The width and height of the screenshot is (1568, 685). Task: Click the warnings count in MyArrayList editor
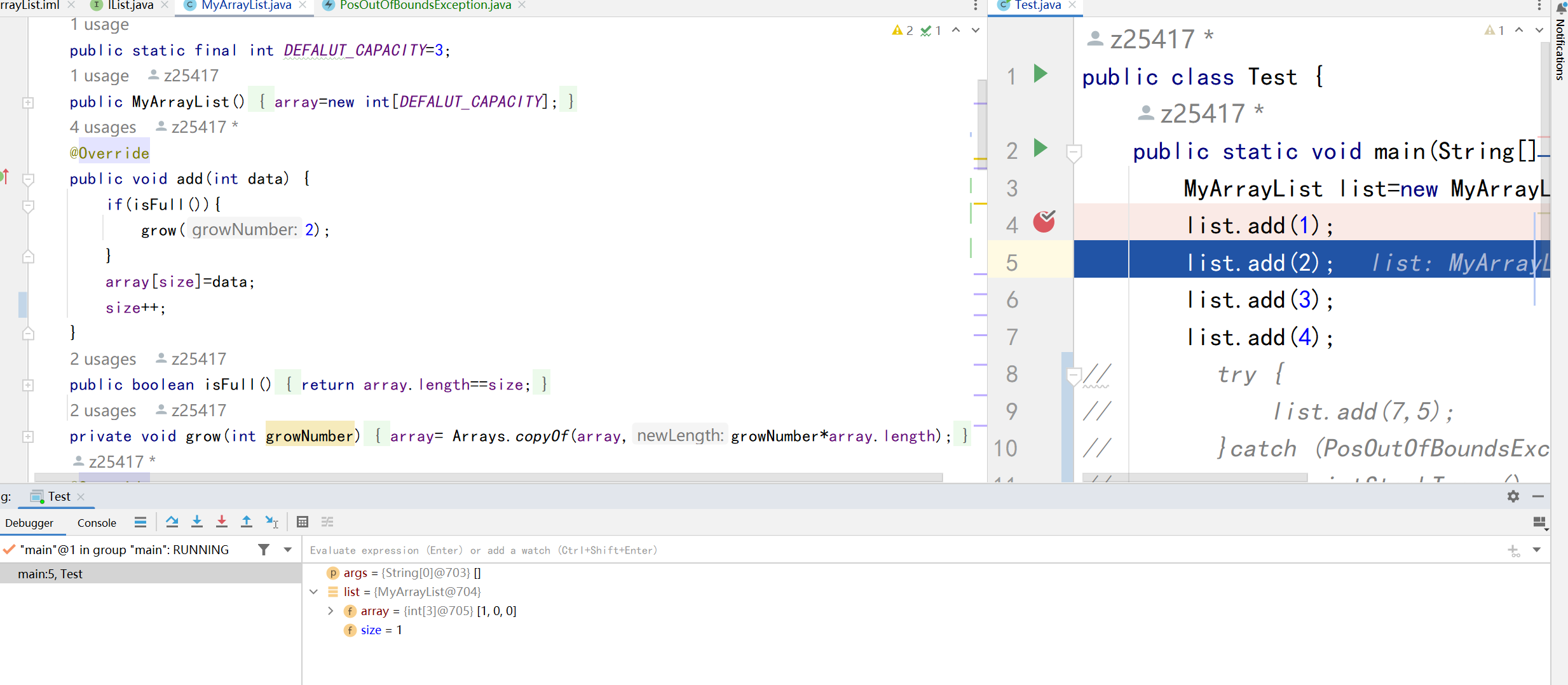tap(903, 31)
